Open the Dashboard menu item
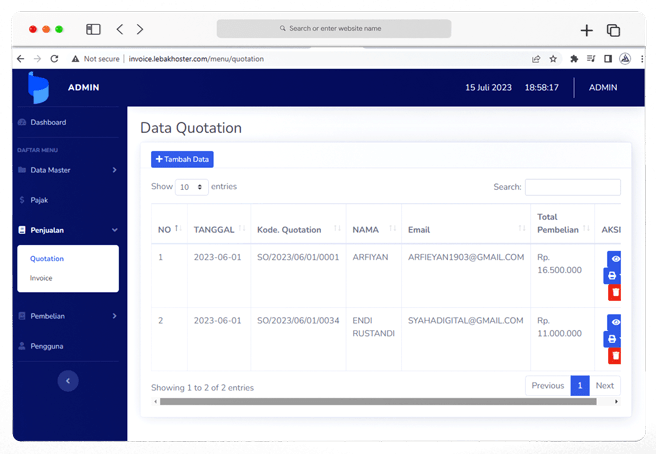 (48, 122)
